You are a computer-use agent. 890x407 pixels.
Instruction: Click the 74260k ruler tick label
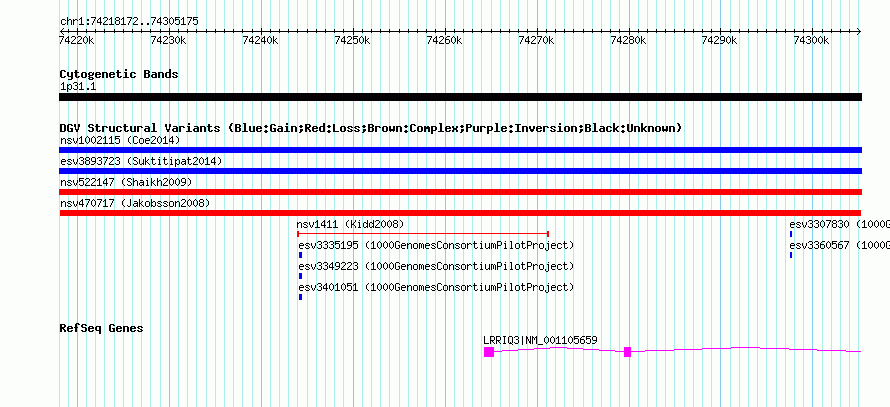444,40
